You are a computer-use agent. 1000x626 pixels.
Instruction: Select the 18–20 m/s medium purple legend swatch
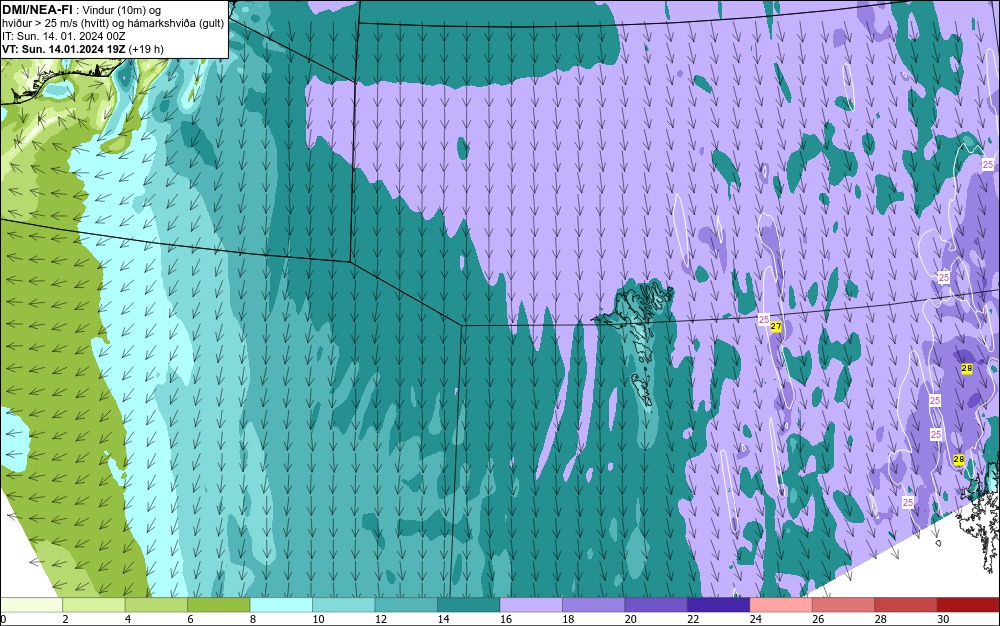point(594,605)
